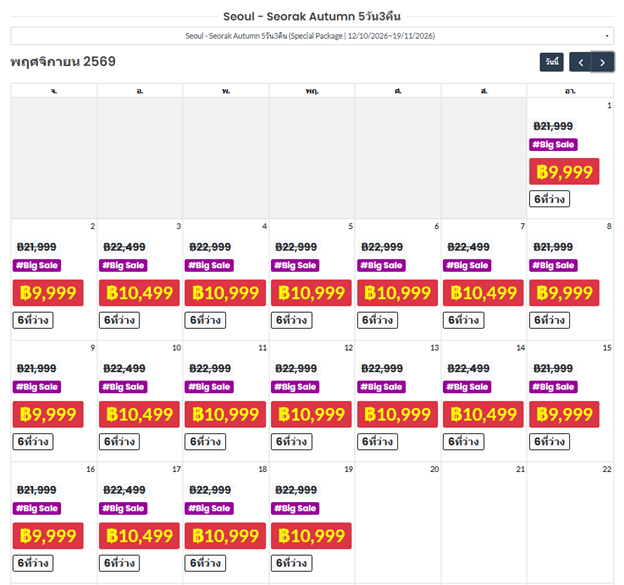Open the Seoul - Seorak Autumn package dropdown
This screenshot has height=585, width=624.
click(x=311, y=36)
